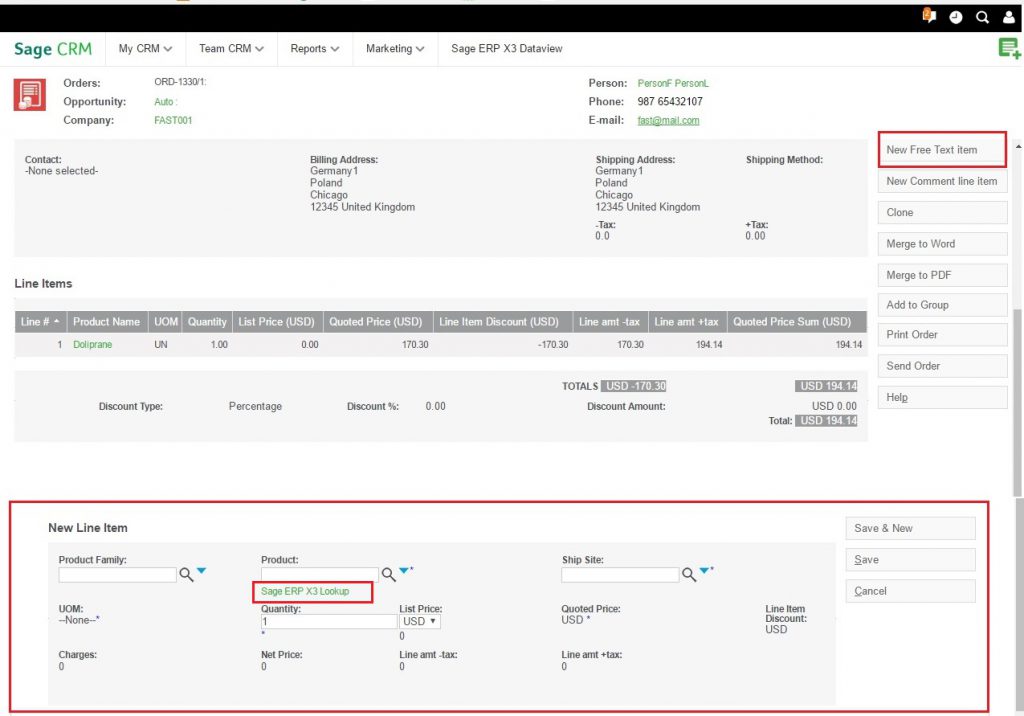Open the notifications icon with orange badge

pyautogui.click(x=928, y=16)
